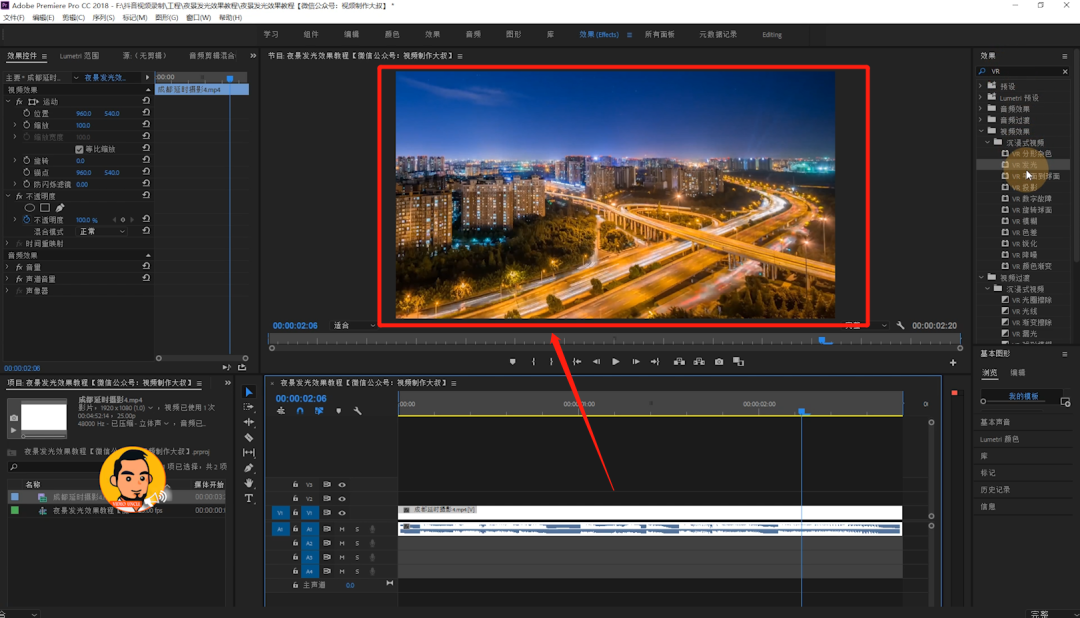The width and height of the screenshot is (1080, 618).
Task: Choose the Pen tool in the tools panel
Action: [249, 468]
